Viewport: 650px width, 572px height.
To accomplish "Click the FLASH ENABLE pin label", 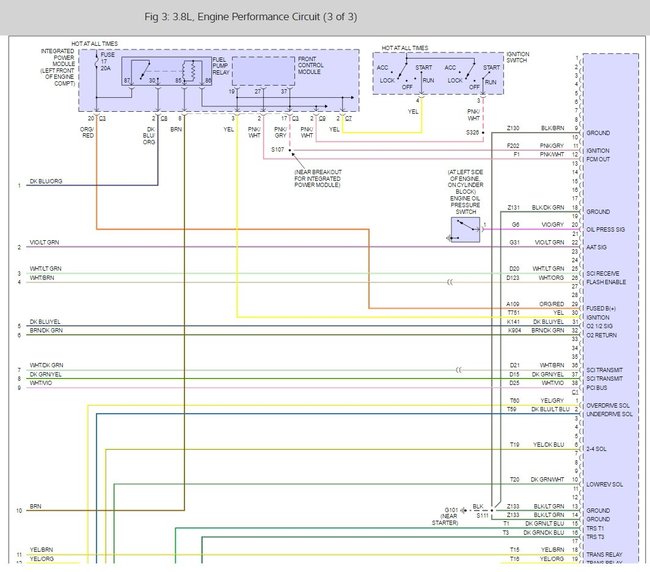I will [607, 282].
